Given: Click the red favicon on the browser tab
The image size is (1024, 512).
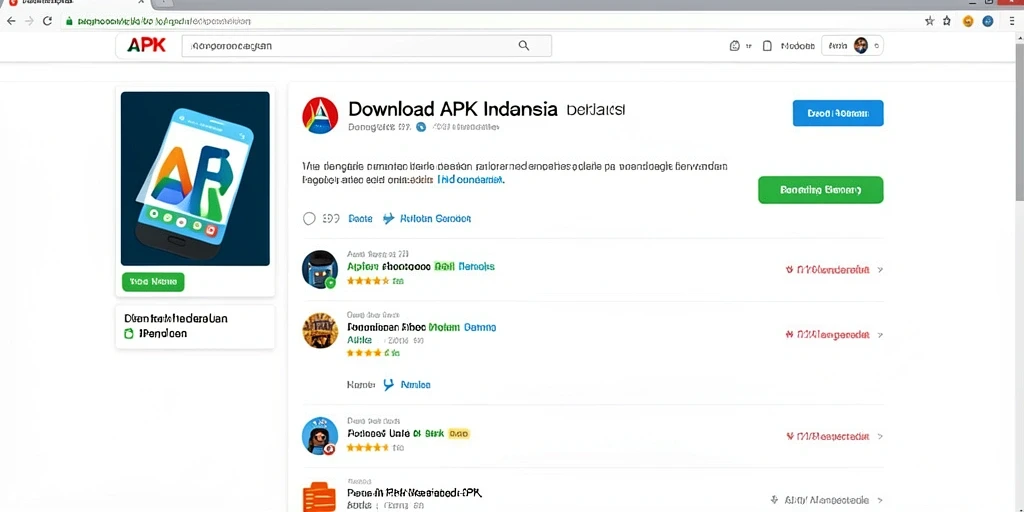Looking at the screenshot, I should click(x=13, y=3).
